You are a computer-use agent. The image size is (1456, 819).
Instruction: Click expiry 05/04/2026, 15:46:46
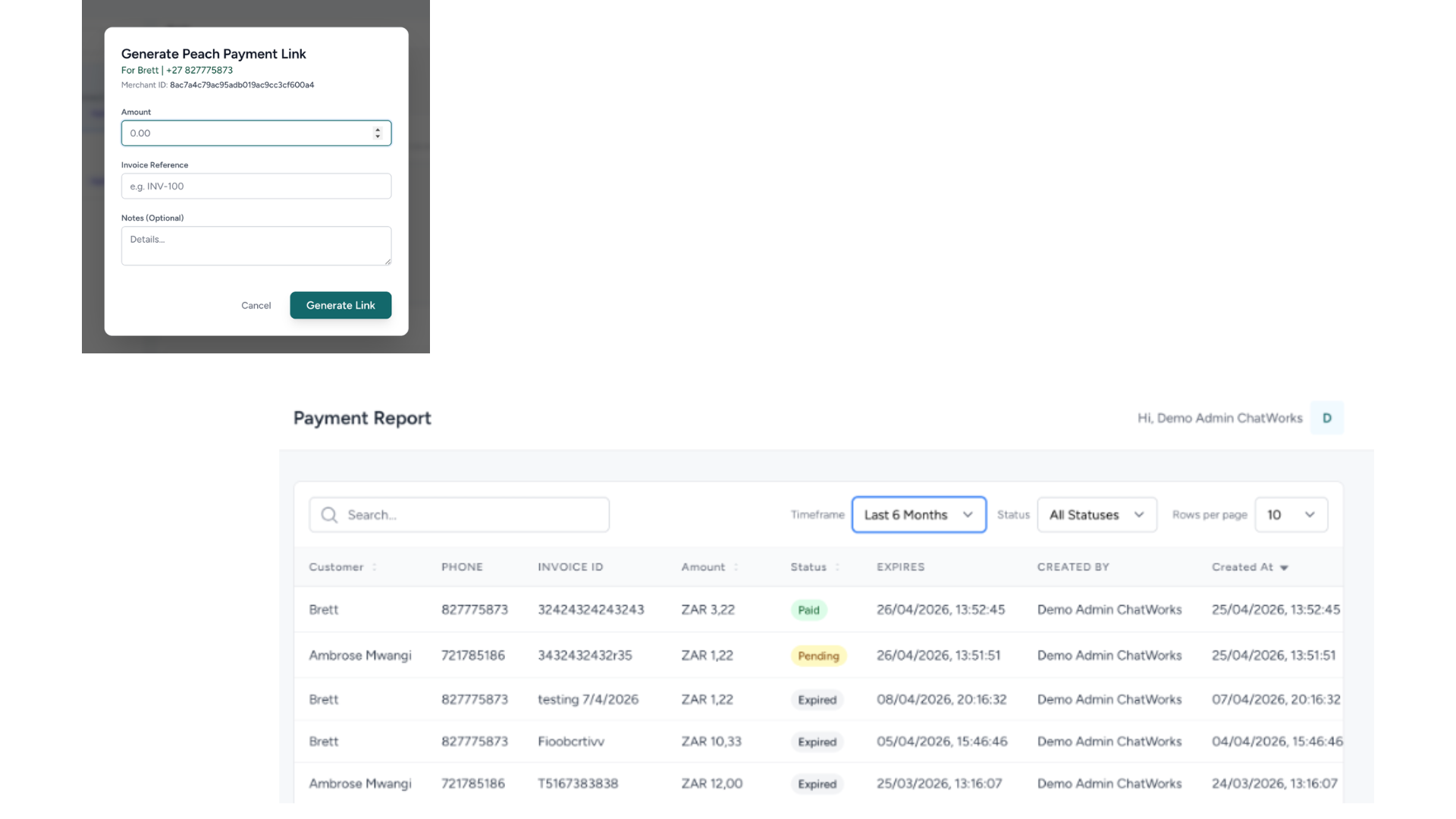coord(942,742)
